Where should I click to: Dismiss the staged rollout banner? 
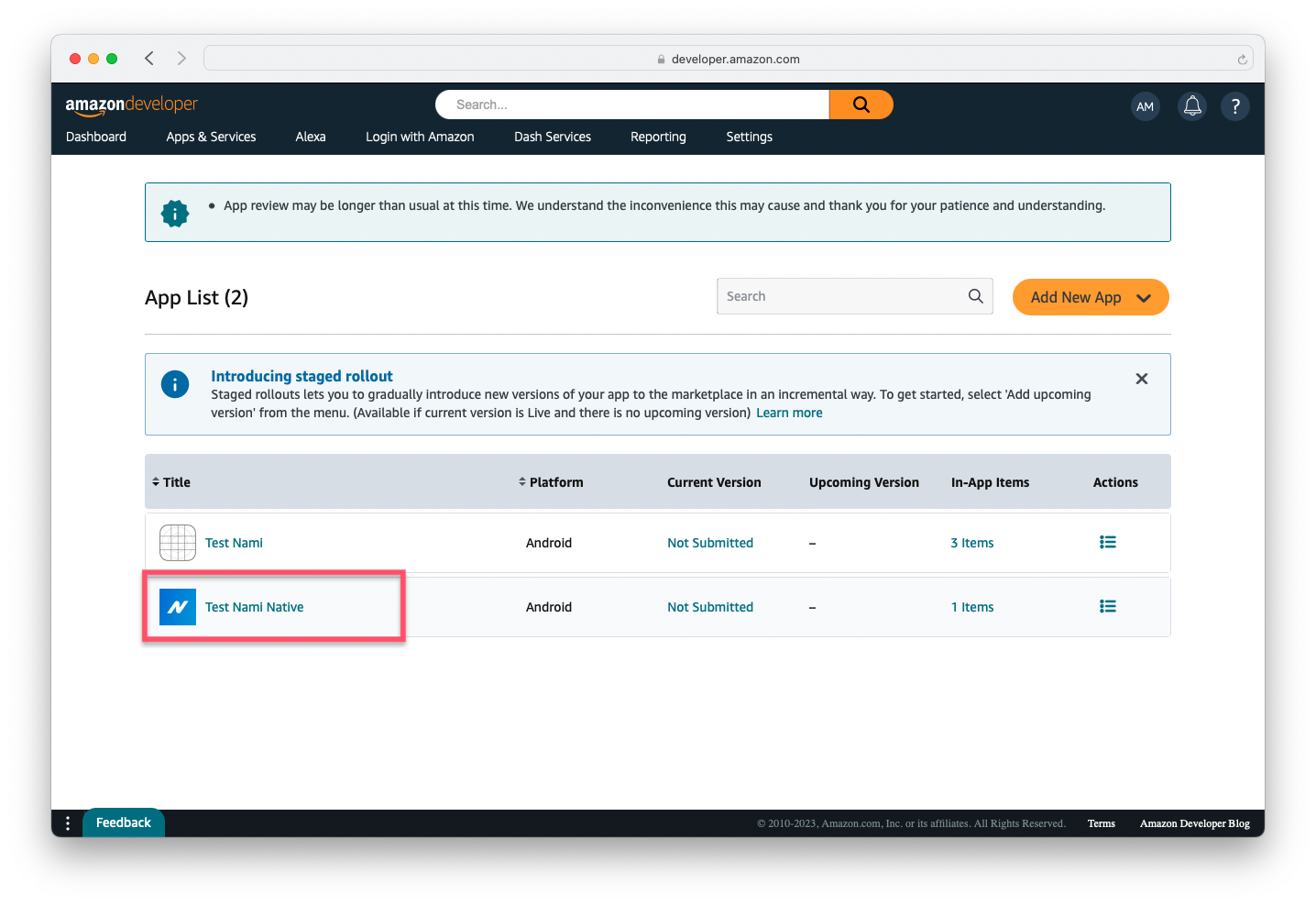pyautogui.click(x=1142, y=379)
